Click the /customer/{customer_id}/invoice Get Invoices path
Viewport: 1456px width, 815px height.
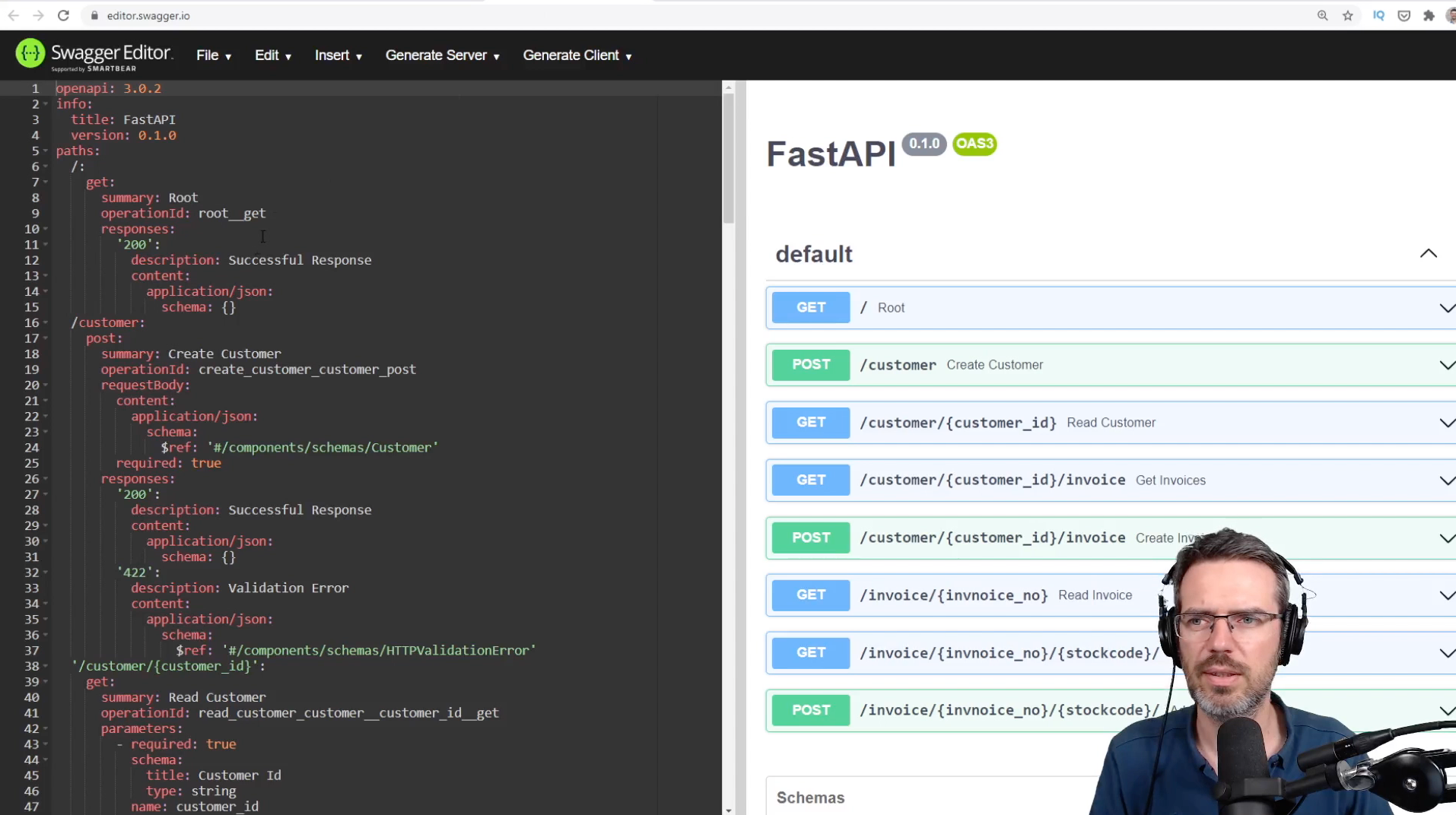coord(993,480)
